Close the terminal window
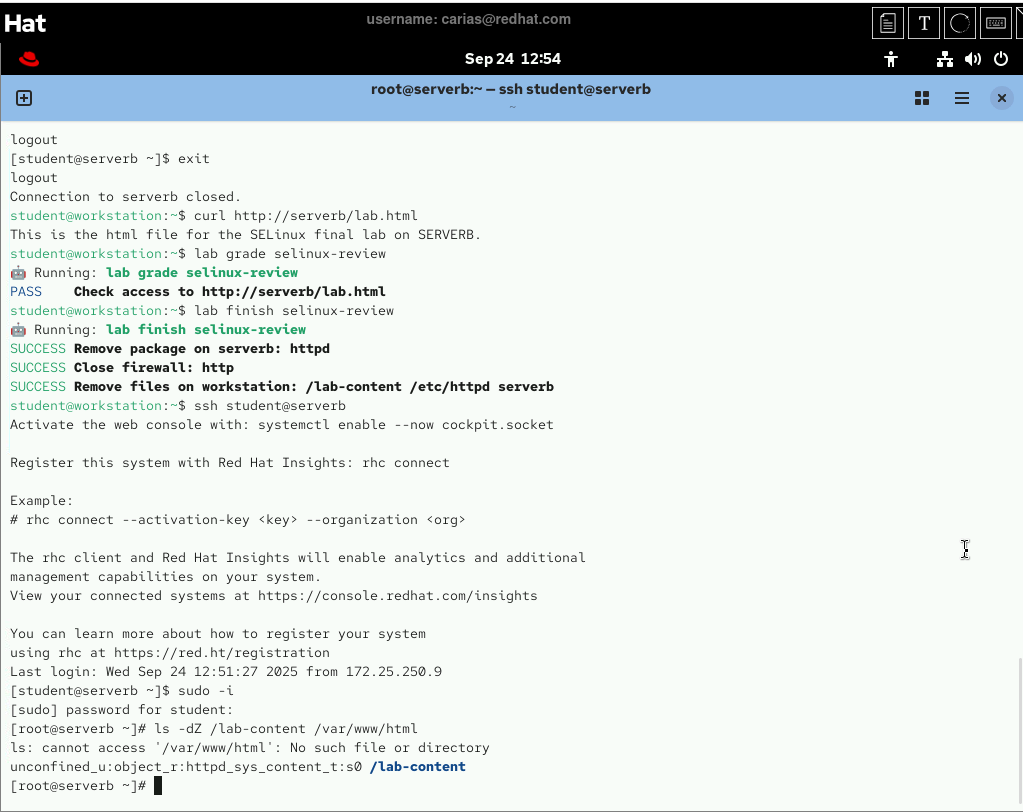The width and height of the screenshot is (1023, 812). coord(1001,98)
